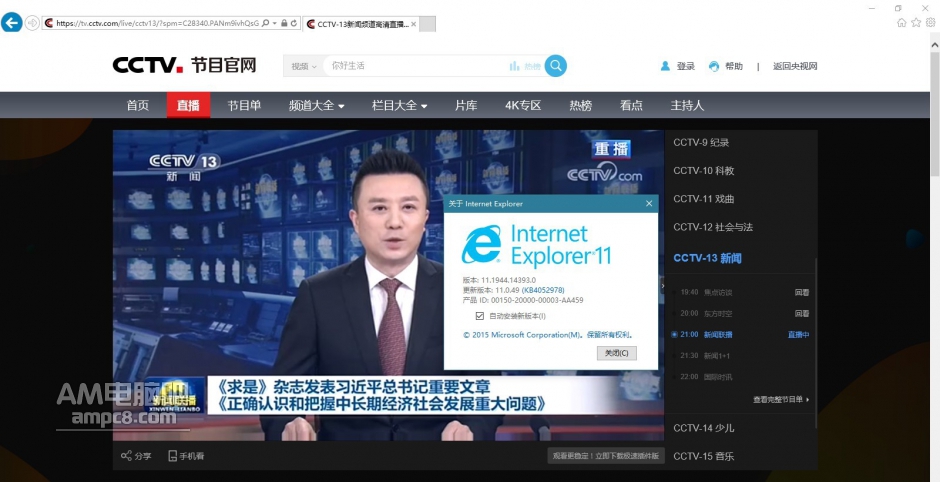The width and height of the screenshot is (940, 482).
Task: Open the IE Tools gear icon
Action: point(930,23)
